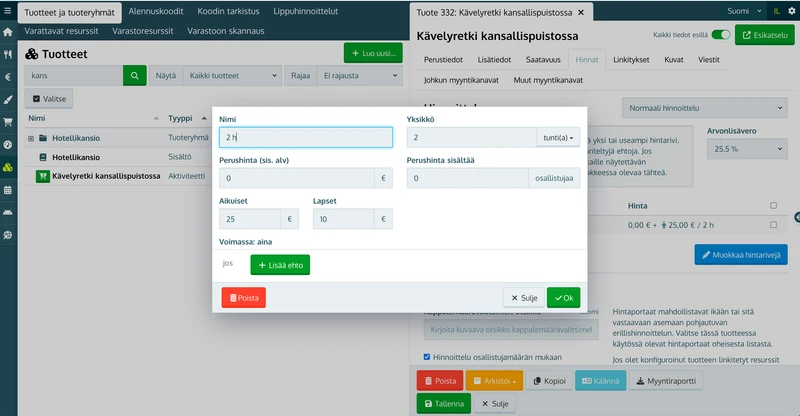The width and height of the screenshot is (800, 416).
Task: Open Varastoon skannaus tab
Action: [226, 31]
